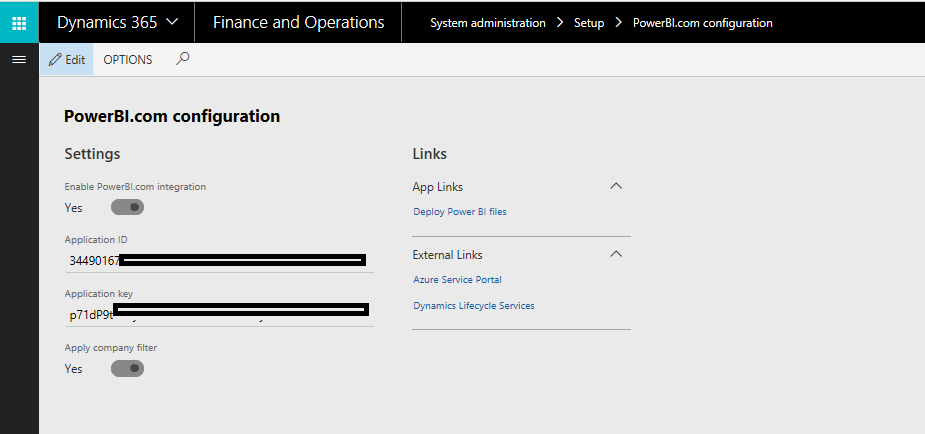This screenshot has width=925, height=434.
Task: Go to System administration in breadcrumb
Action: click(x=487, y=23)
